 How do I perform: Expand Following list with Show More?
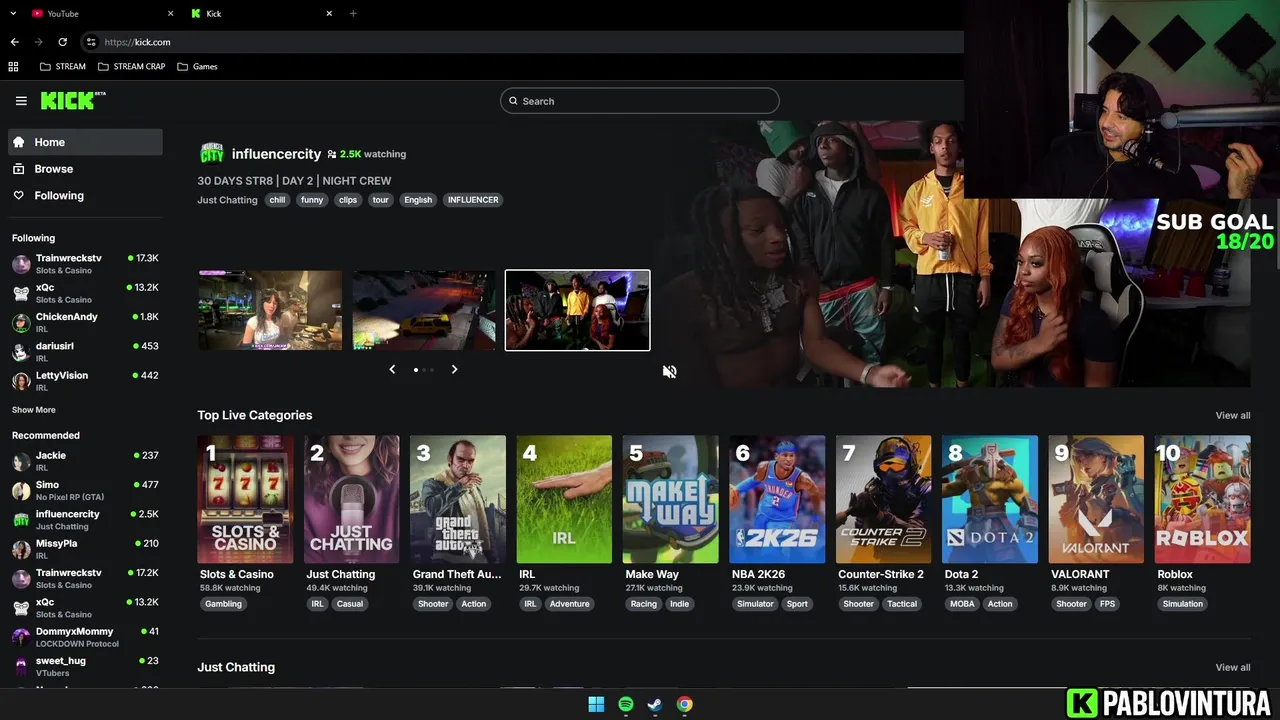34,410
